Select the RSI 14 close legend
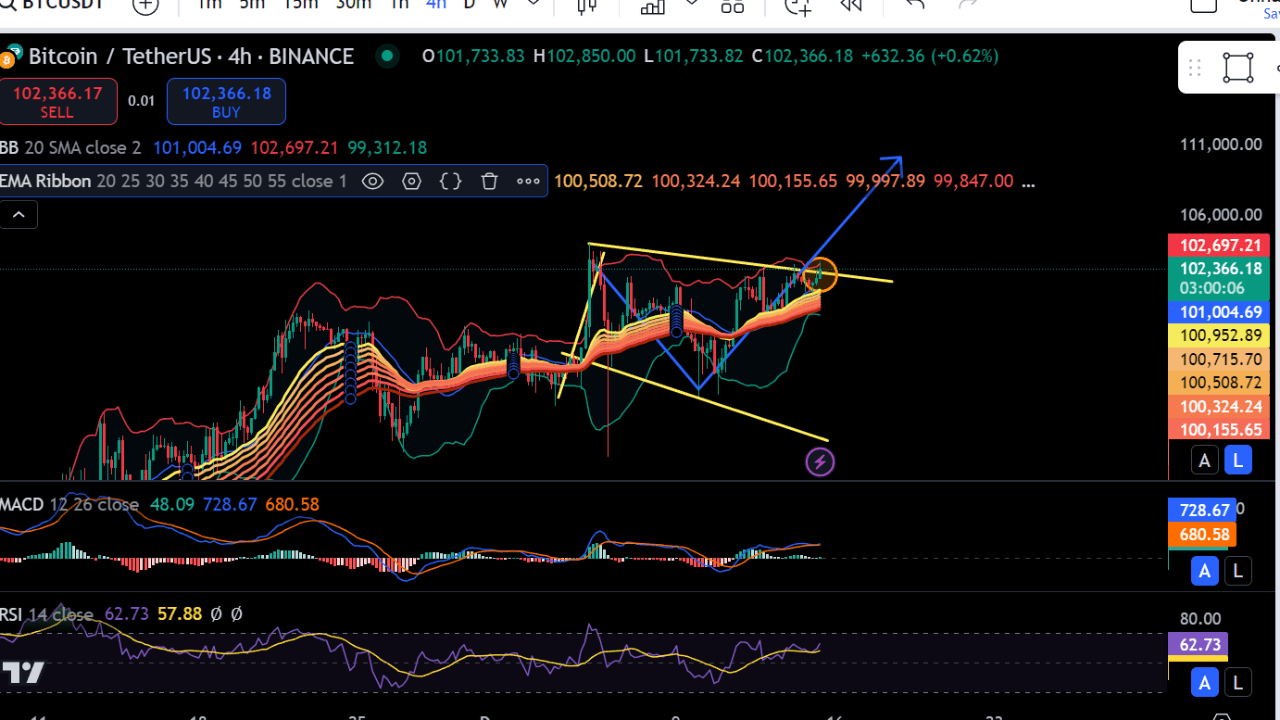The width and height of the screenshot is (1280, 720). pyautogui.click(x=47, y=614)
